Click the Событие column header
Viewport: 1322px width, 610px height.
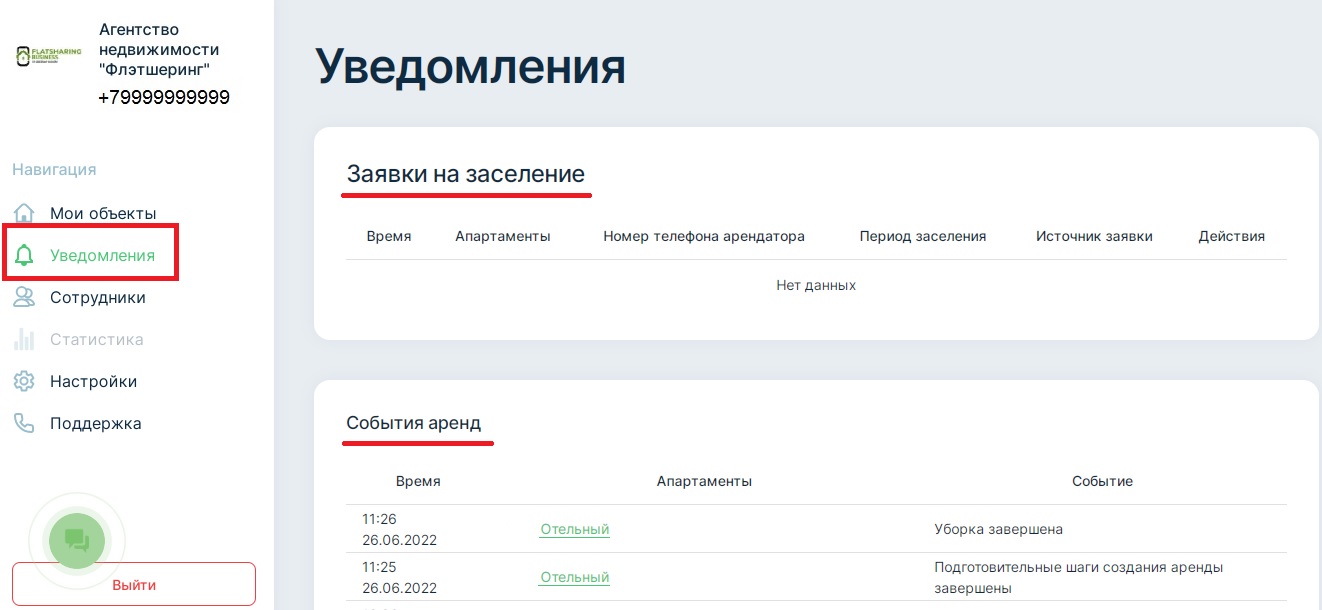coord(1102,481)
